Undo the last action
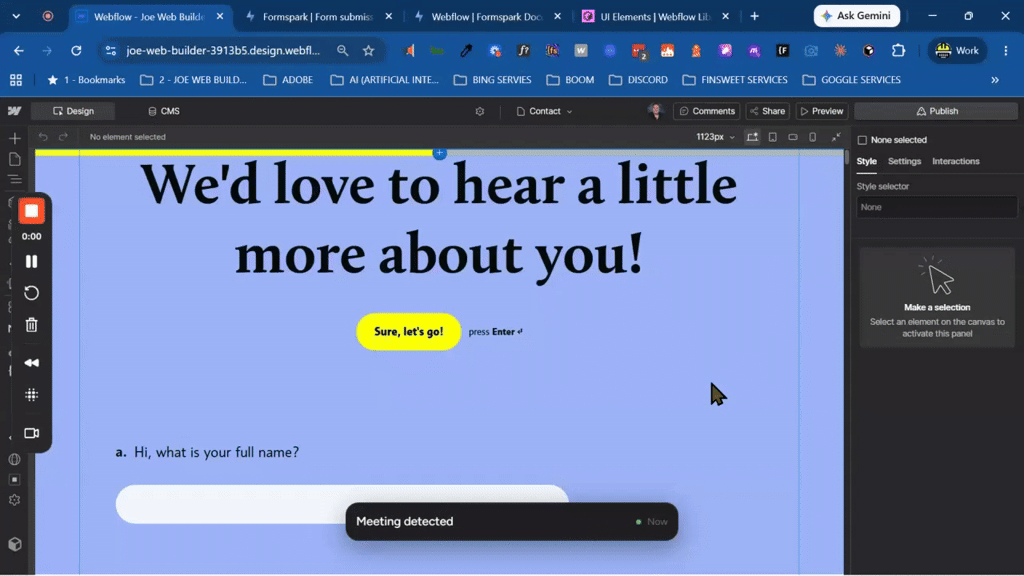Screen dimensions: 1024x576 coord(43,137)
